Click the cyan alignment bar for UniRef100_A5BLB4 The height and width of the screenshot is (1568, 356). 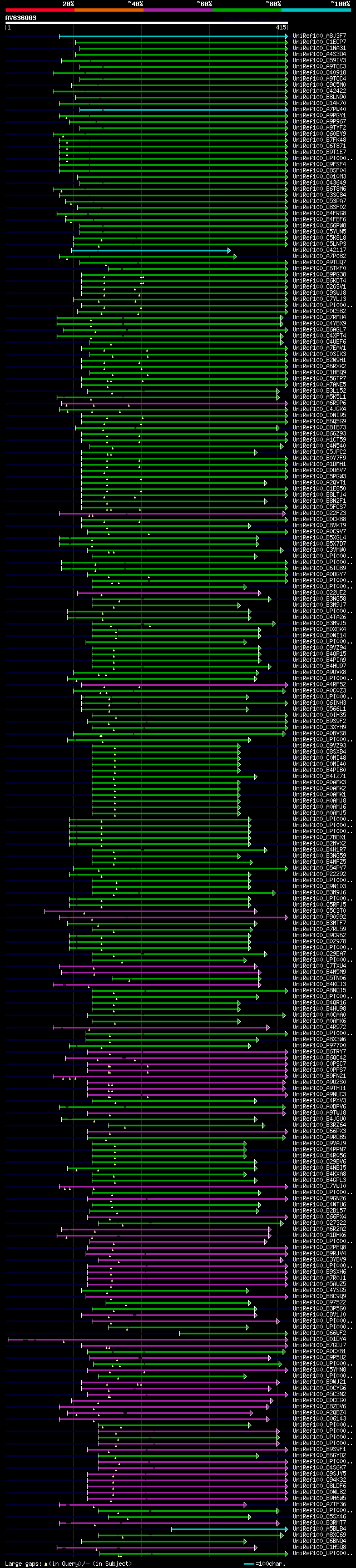pyautogui.click(x=229, y=1529)
